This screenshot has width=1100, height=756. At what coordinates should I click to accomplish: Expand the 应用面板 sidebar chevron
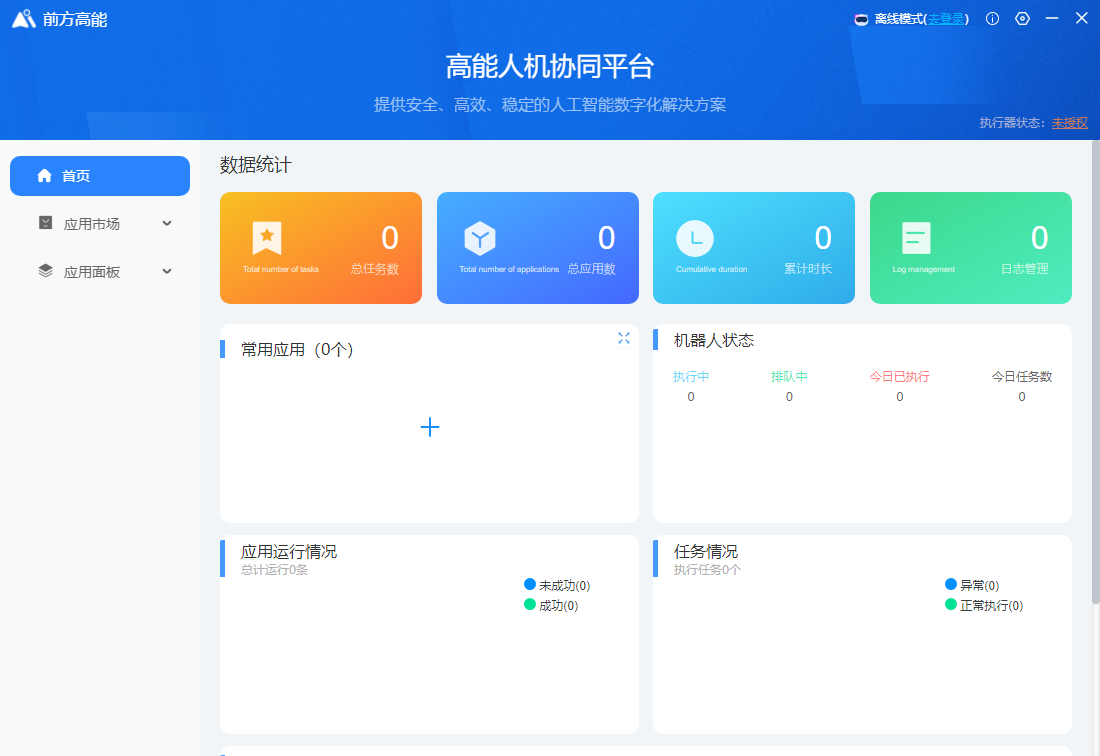(167, 271)
